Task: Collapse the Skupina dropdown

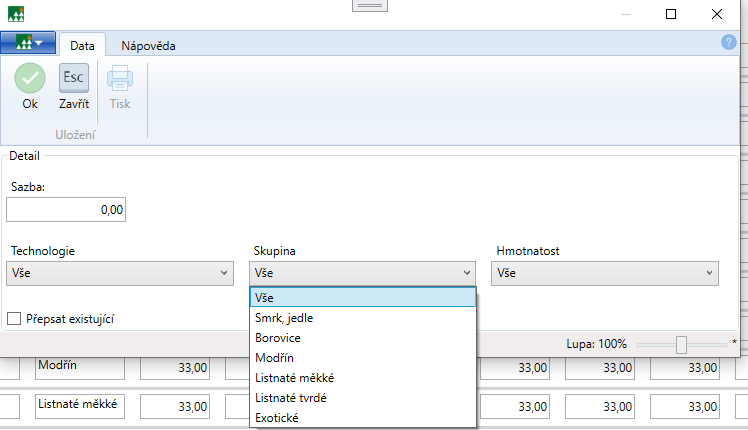Action: pos(363,272)
